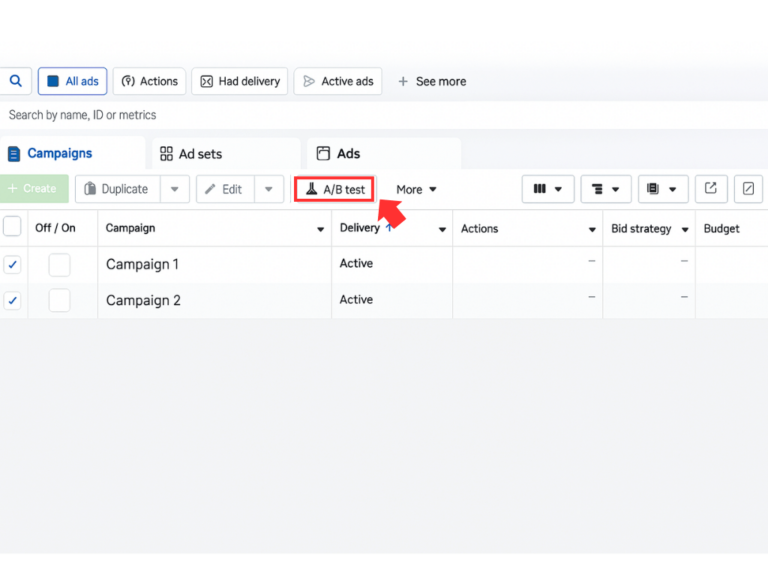Image resolution: width=768 pixels, height=576 pixels.
Task: Click the Campaigns tab document icon
Action: pos(14,154)
